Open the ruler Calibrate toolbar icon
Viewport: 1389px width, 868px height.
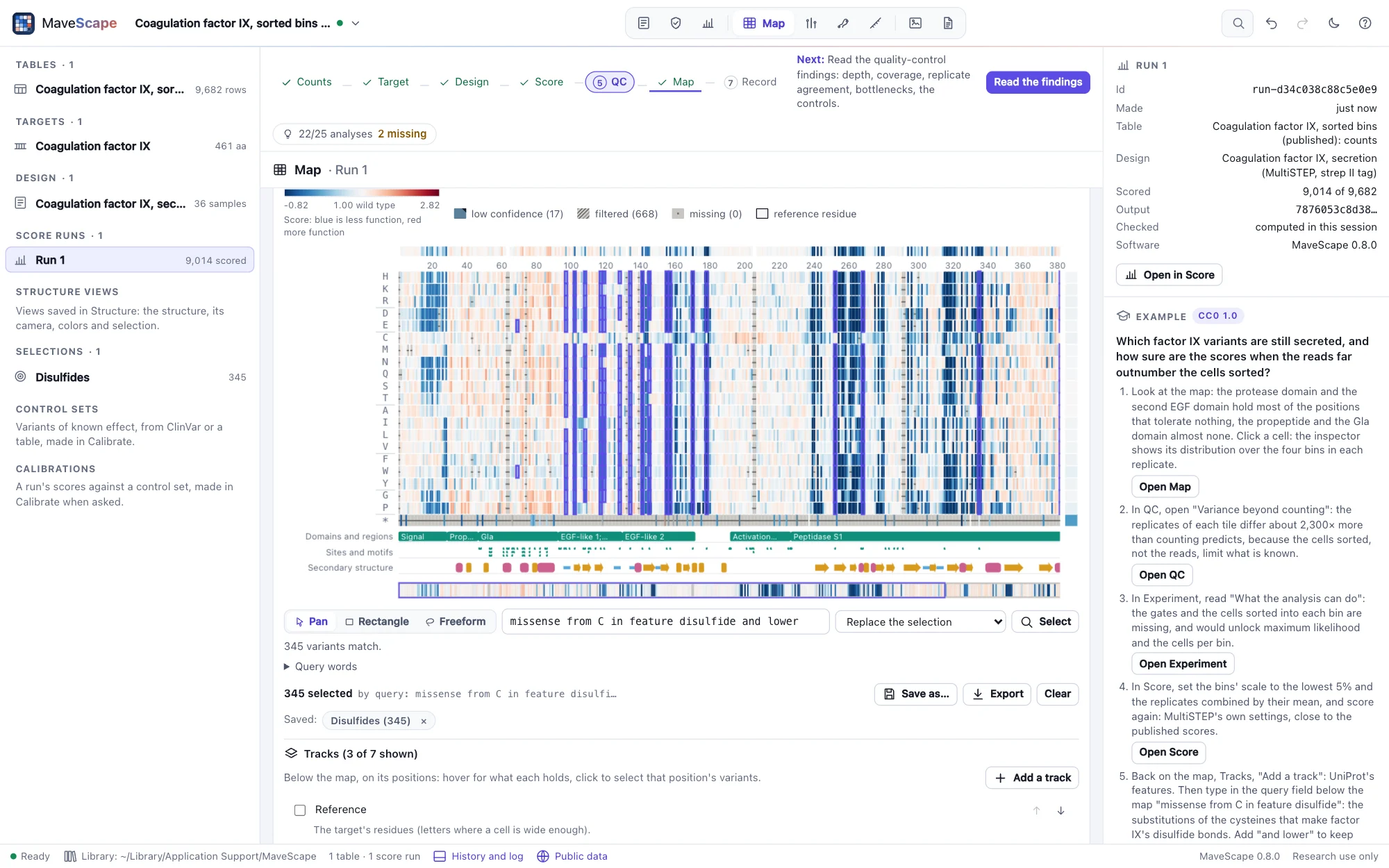[876, 23]
